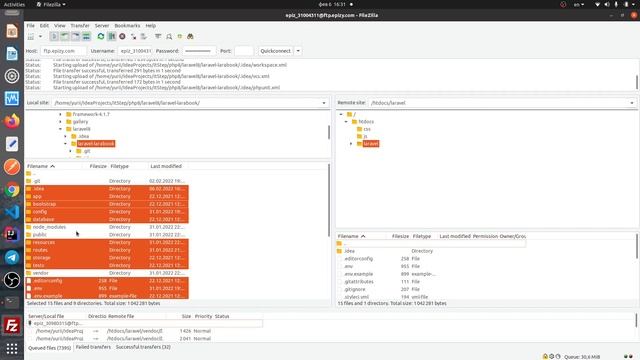
Task: Disconnect from the current server
Action: 133,37
